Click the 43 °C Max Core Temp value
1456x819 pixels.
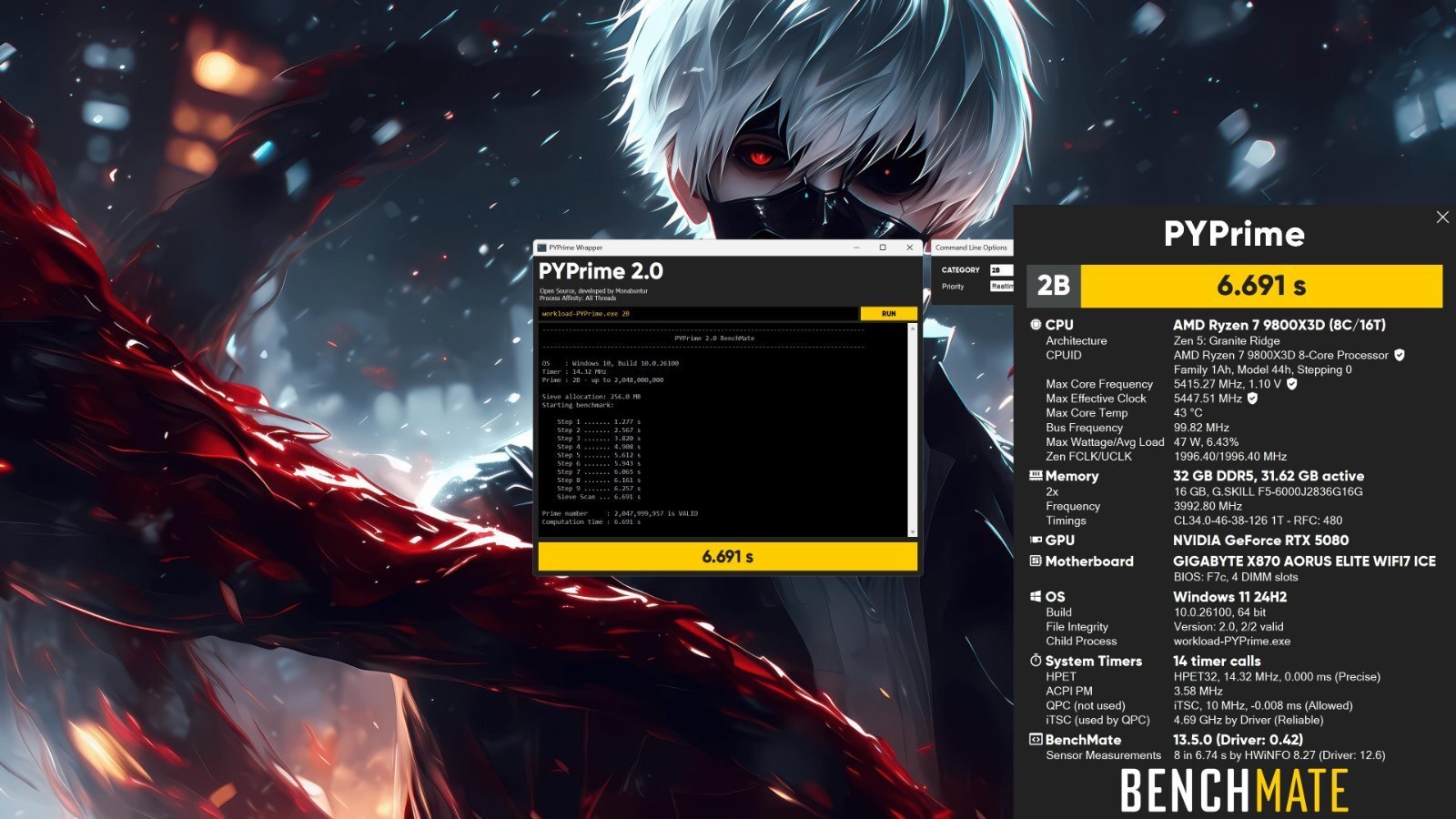pyautogui.click(x=1188, y=412)
